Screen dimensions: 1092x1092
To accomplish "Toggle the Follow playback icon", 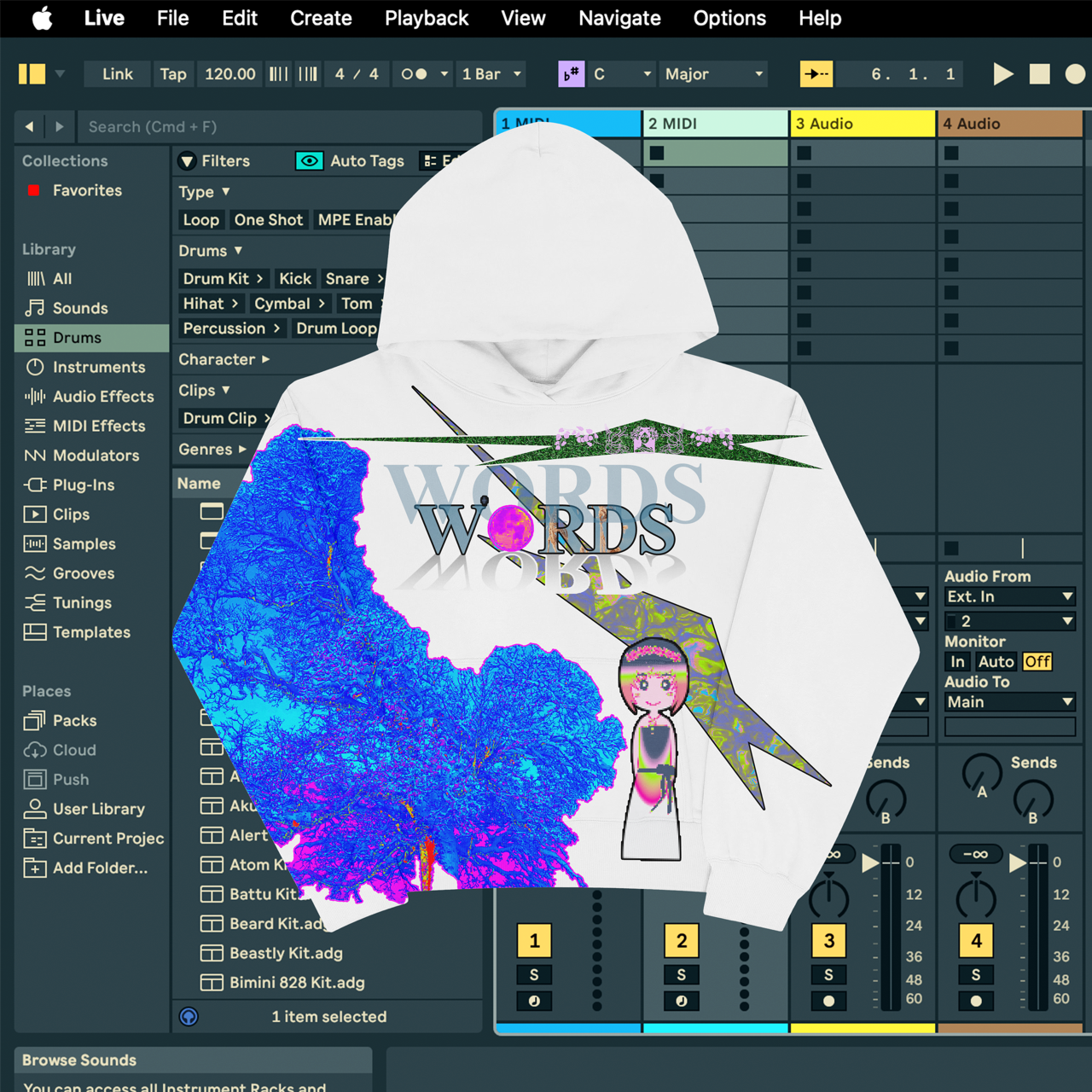I will tap(816, 74).
